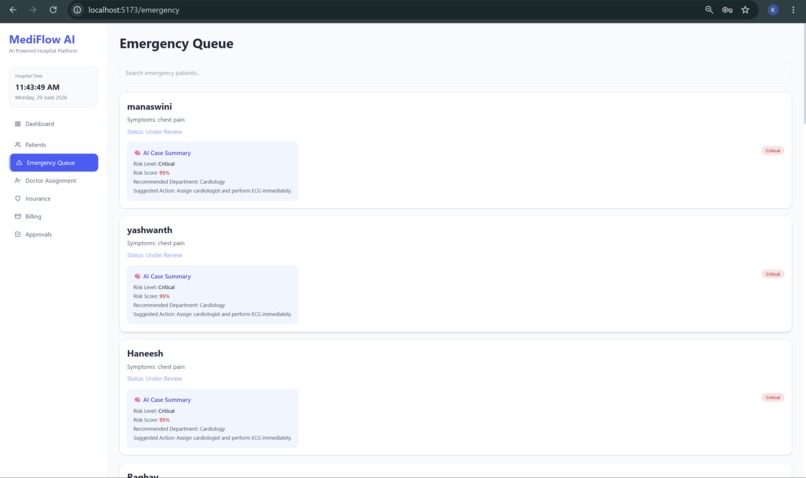This screenshot has height=478, width=806.
Task: Click Risk Score 95% in manaswini's summary
Action: 151,173
